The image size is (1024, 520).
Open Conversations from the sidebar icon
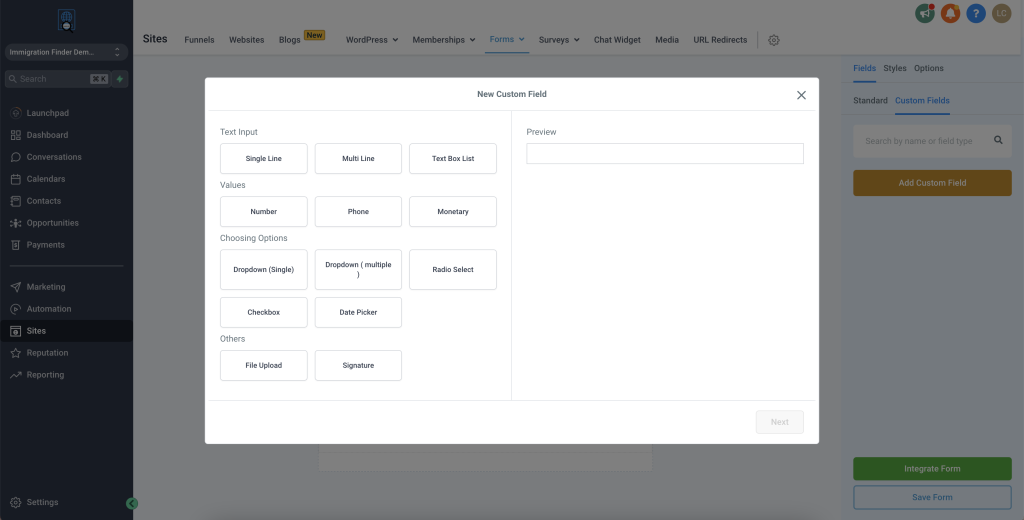[16, 157]
